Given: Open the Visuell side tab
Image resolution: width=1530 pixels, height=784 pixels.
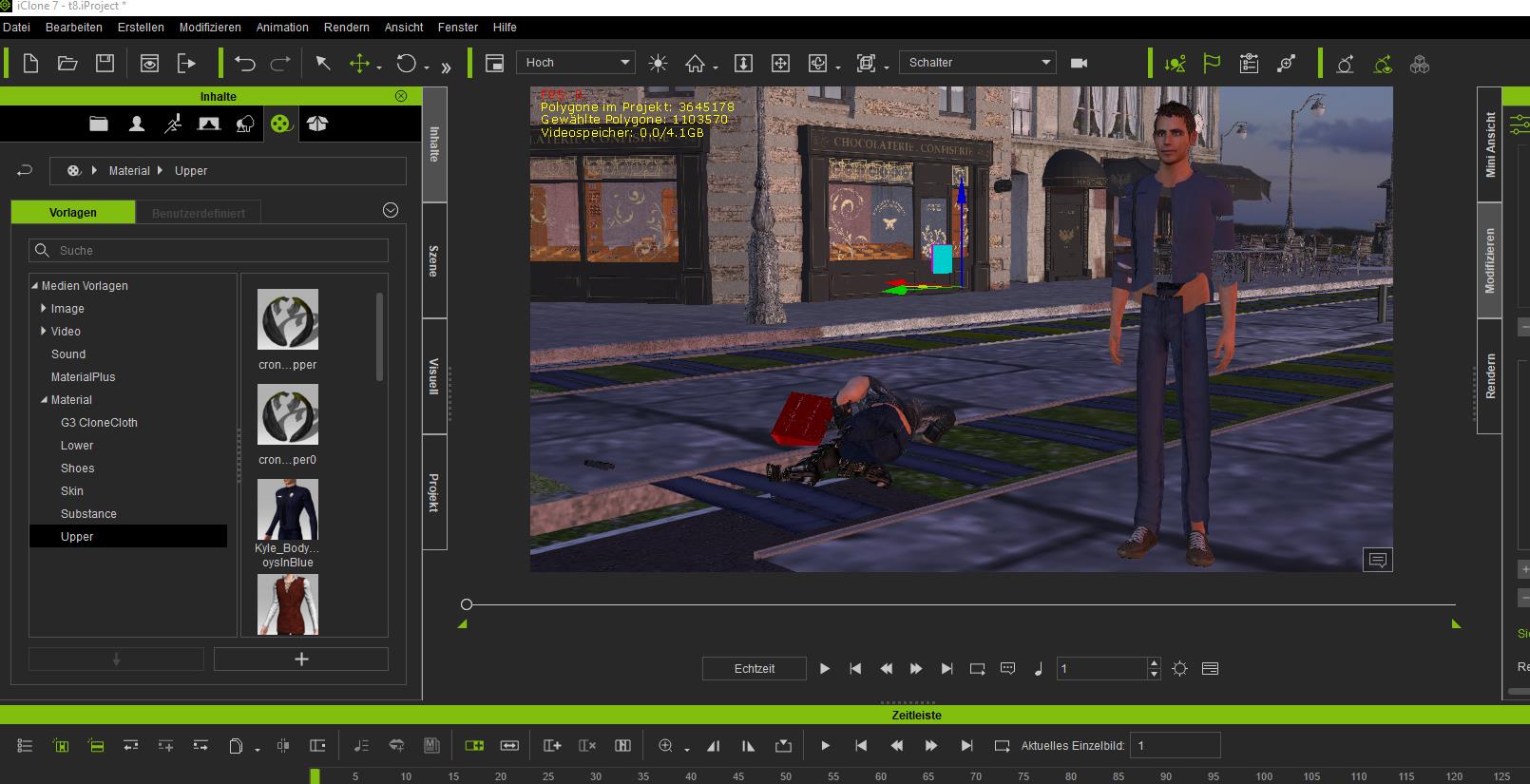Looking at the screenshot, I should pos(433,376).
